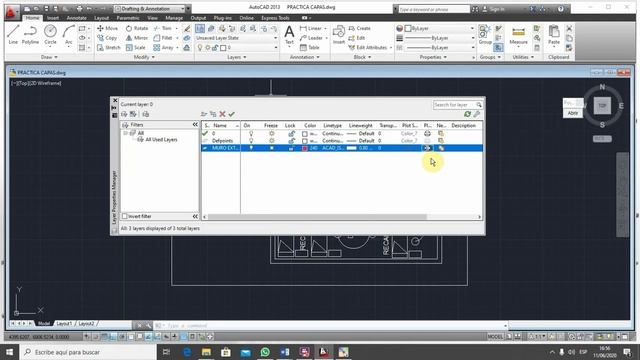Toggle Lock padlock for layer 0

291,133
